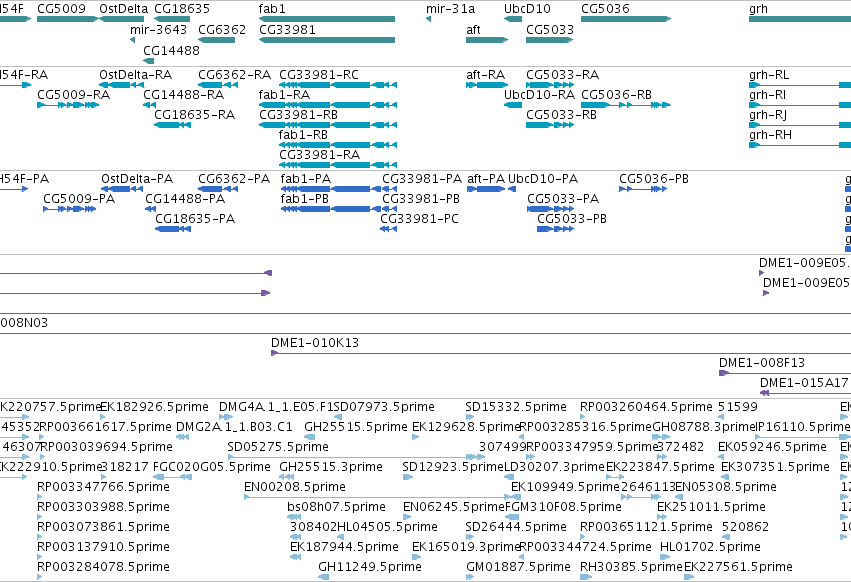Select transcript CG33981-RB

(x=328, y=125)
